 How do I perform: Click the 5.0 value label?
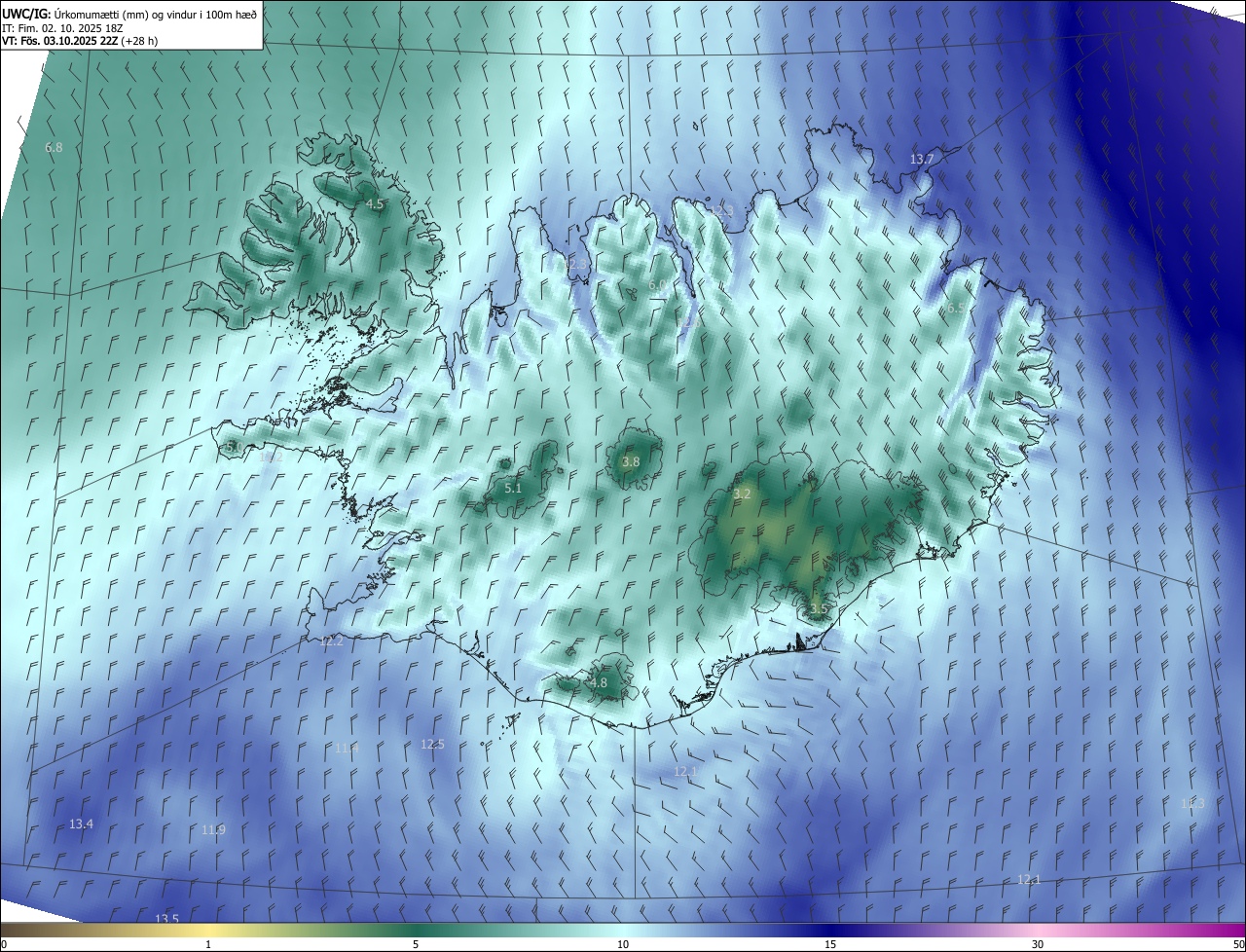pyautogui.click(x=234, y=447)
